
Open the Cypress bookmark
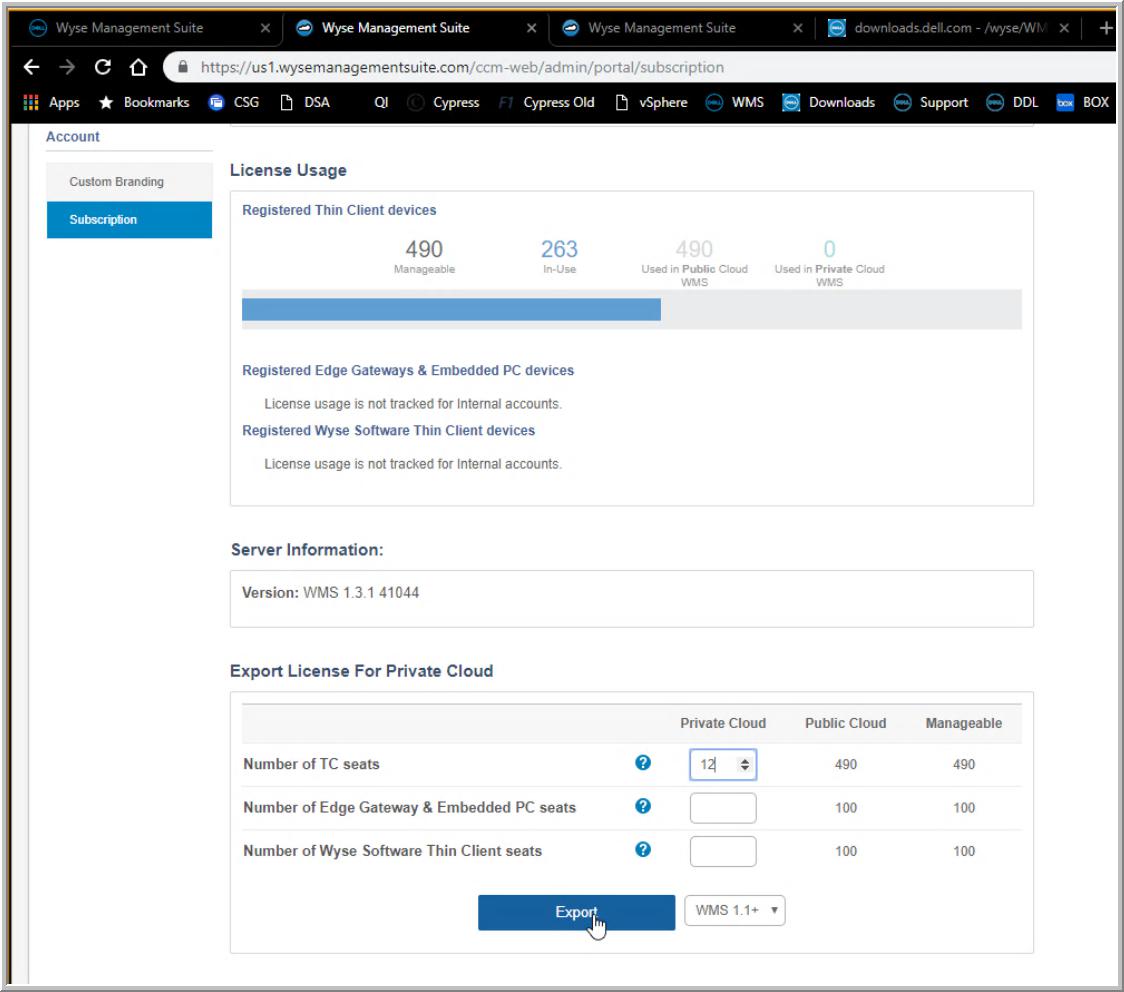(444, 102)
